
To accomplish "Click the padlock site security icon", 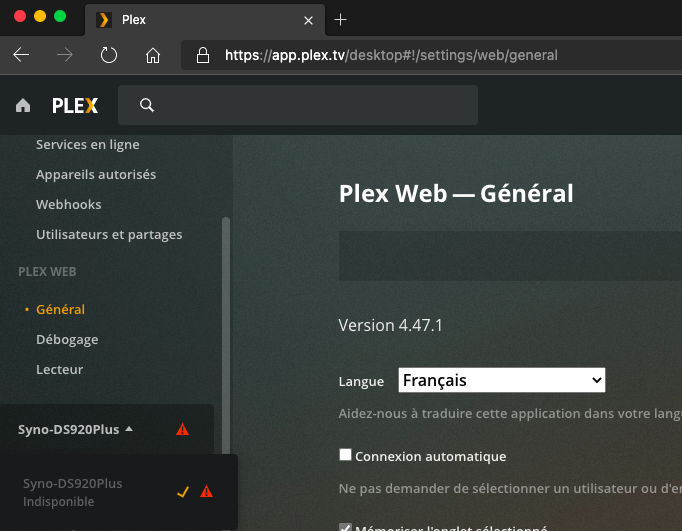I will click(x=203, y=55).
